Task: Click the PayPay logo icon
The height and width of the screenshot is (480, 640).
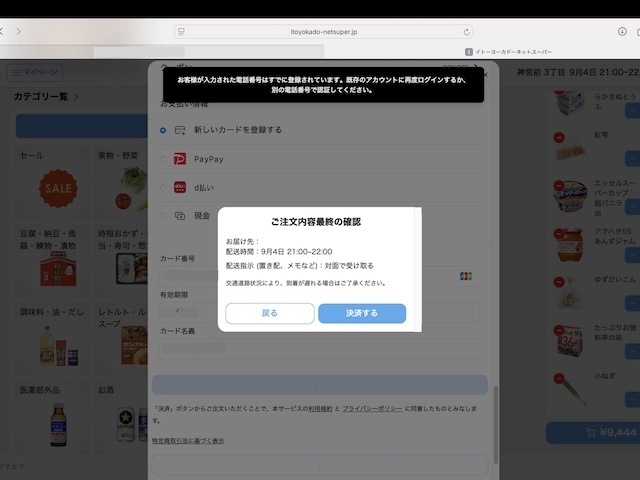Action: (180, 159)
